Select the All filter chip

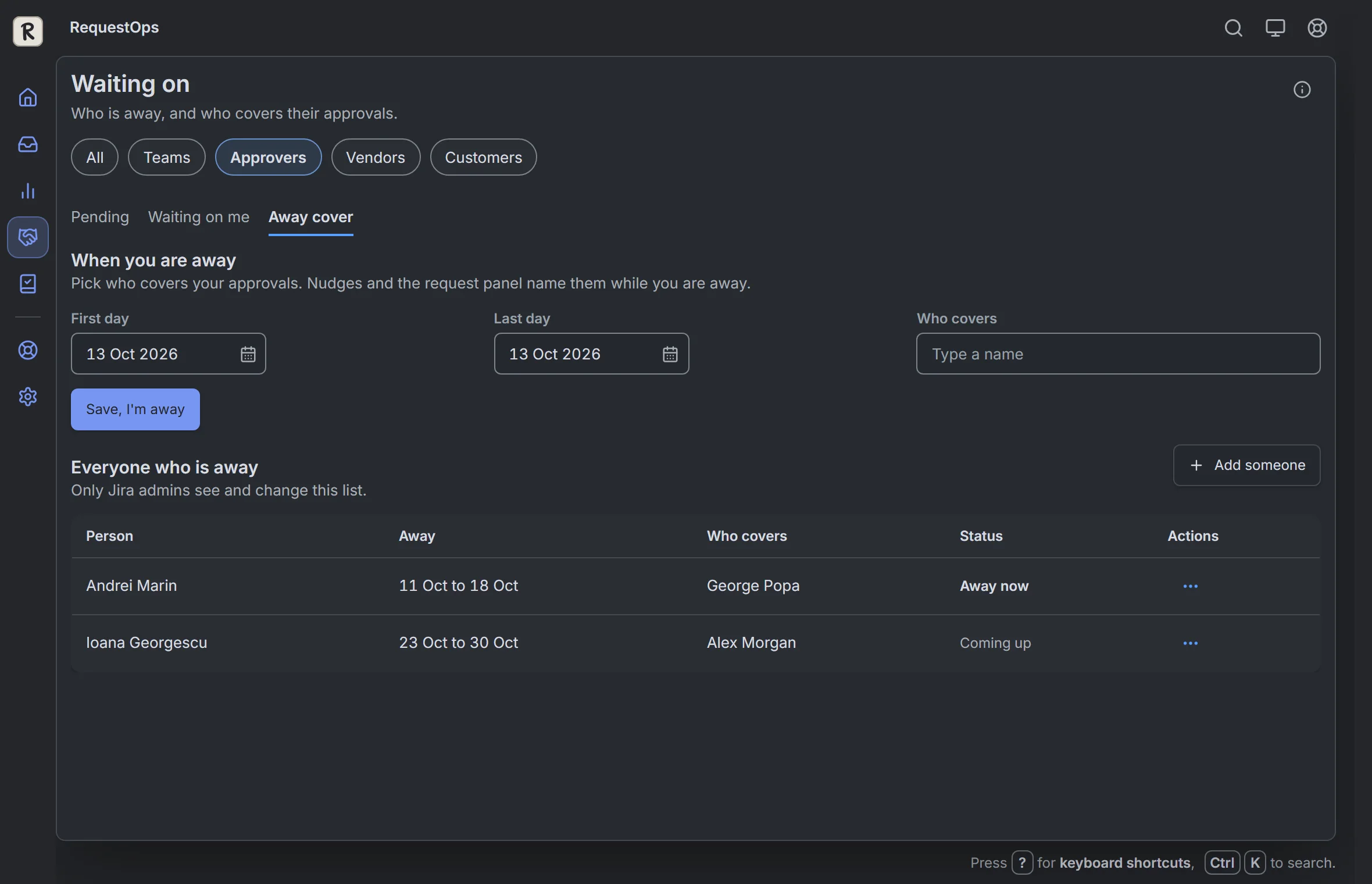click(95, 157)
